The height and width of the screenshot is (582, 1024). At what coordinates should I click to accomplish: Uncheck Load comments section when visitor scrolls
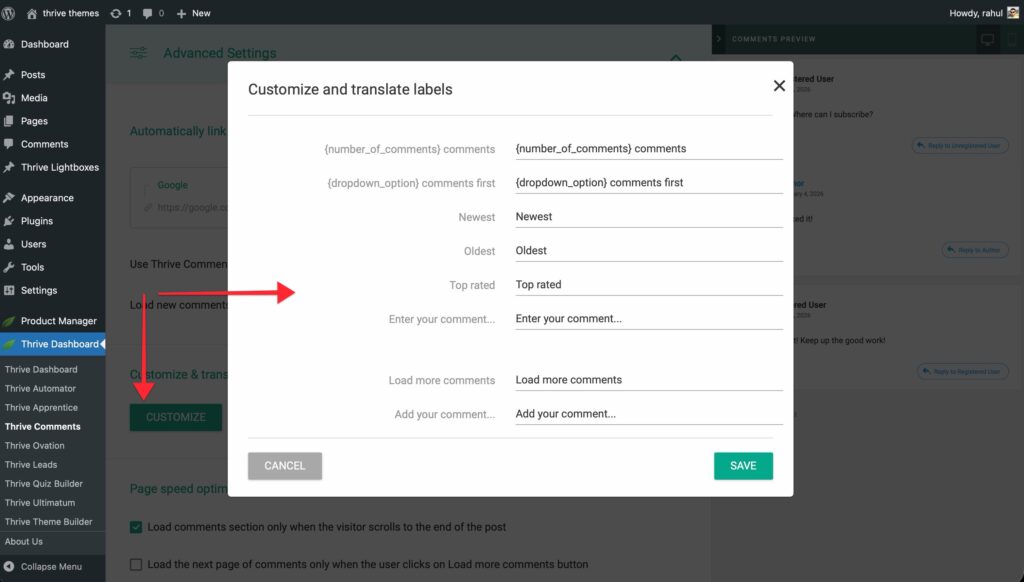tap(136, 527)
